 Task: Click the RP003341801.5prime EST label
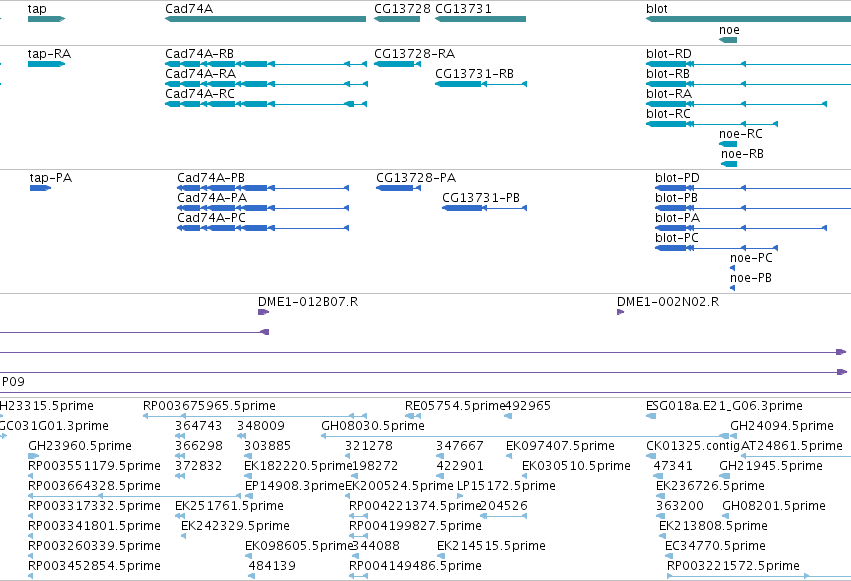[x=94, y=526]
